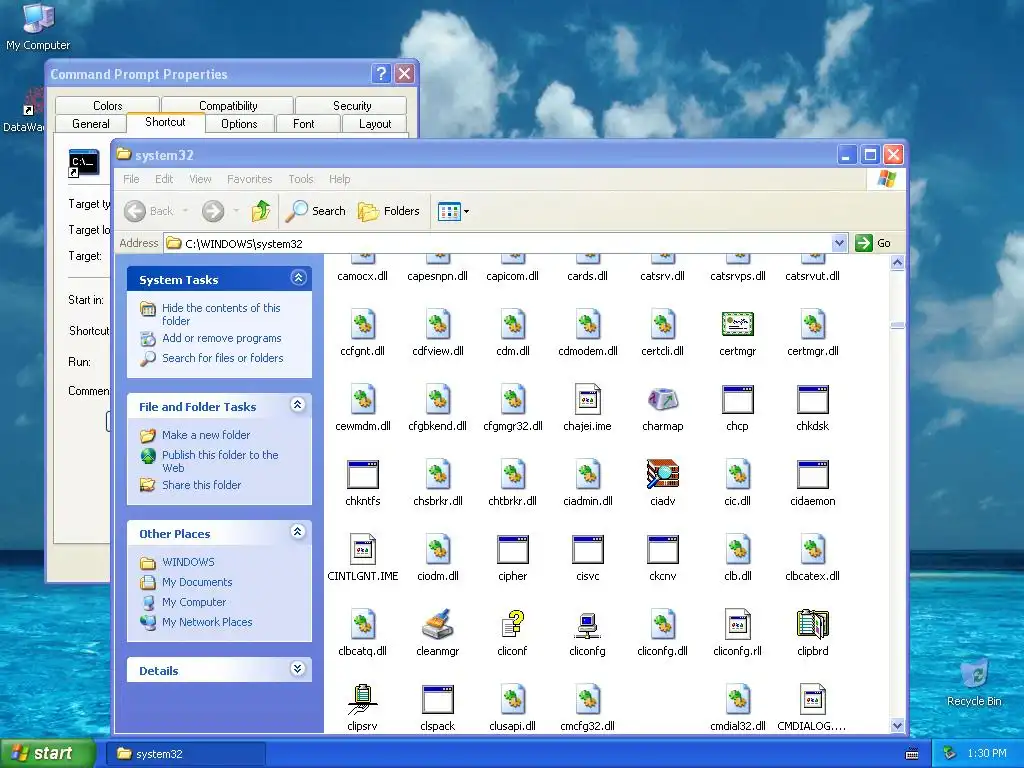Screen dimensions: 1024x768
Task: Select the chkdsk program icon
Action: tap(812, 400)
